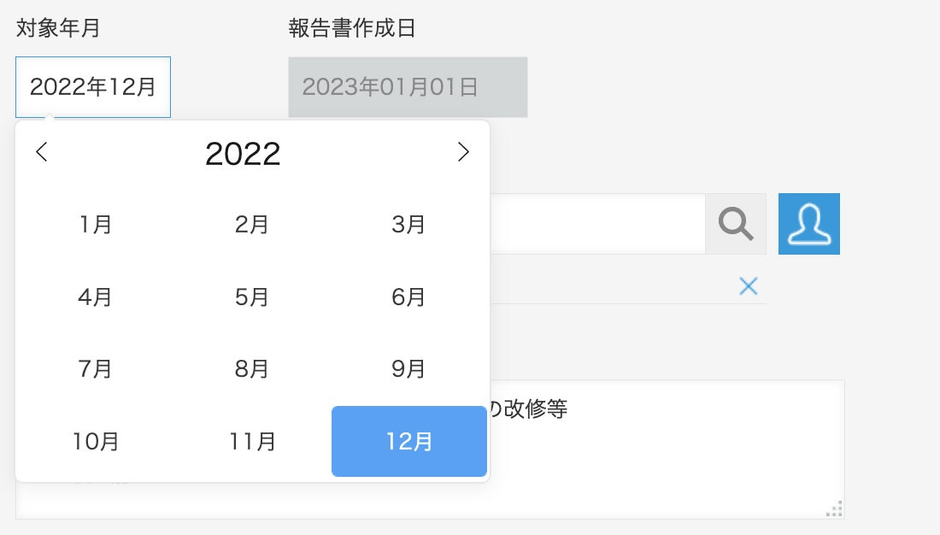Pick 5月 in the month grid
Screen dimensions: 940x535
(252, 297)
